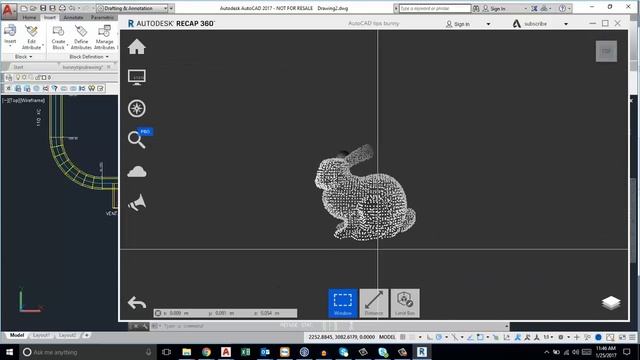Click the ReCap Sign in link
Image resolution: width=640 pixels, height=360 pixels.
coord(458,24)
